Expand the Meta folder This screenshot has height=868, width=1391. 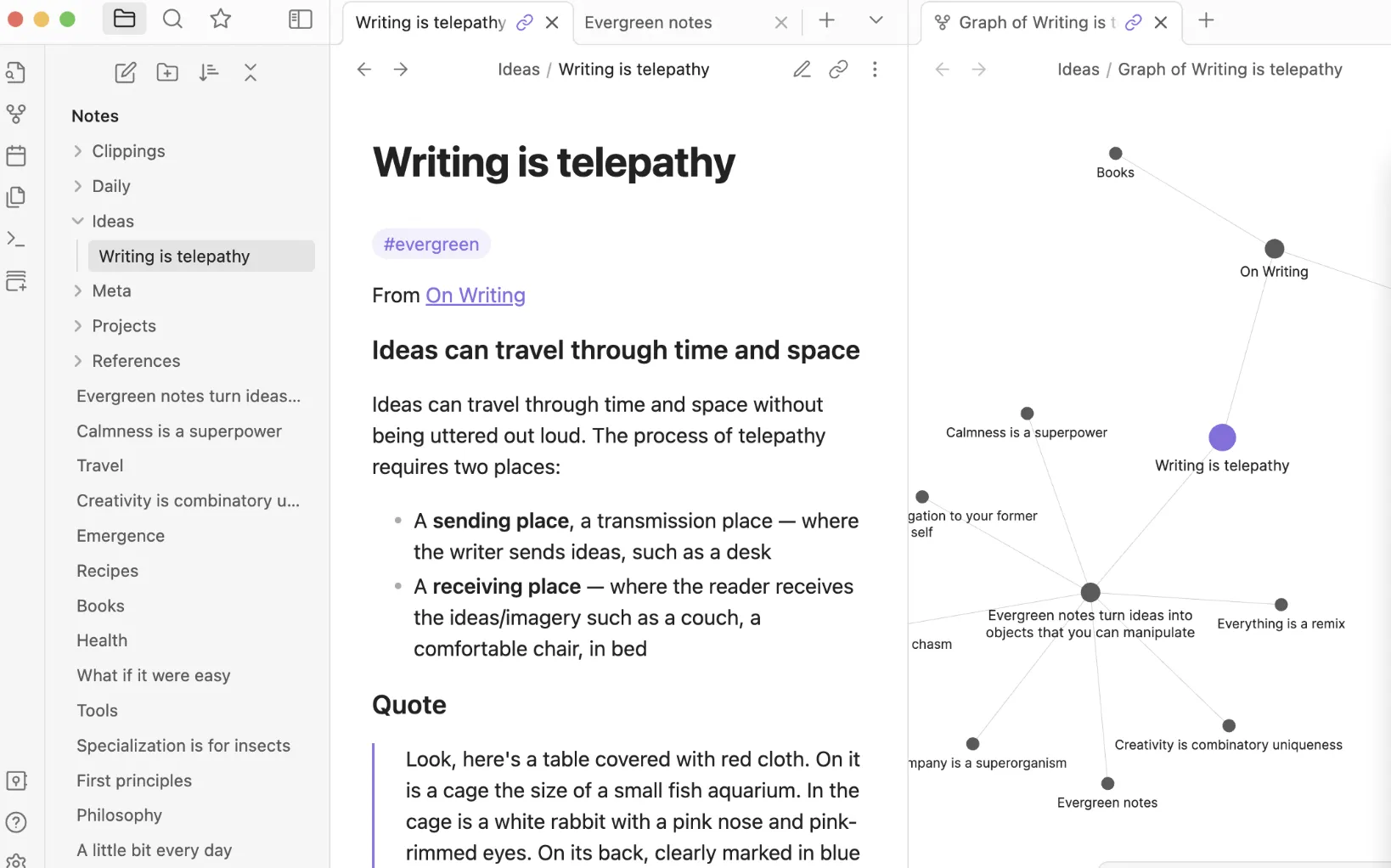click(x=78, y=290)
